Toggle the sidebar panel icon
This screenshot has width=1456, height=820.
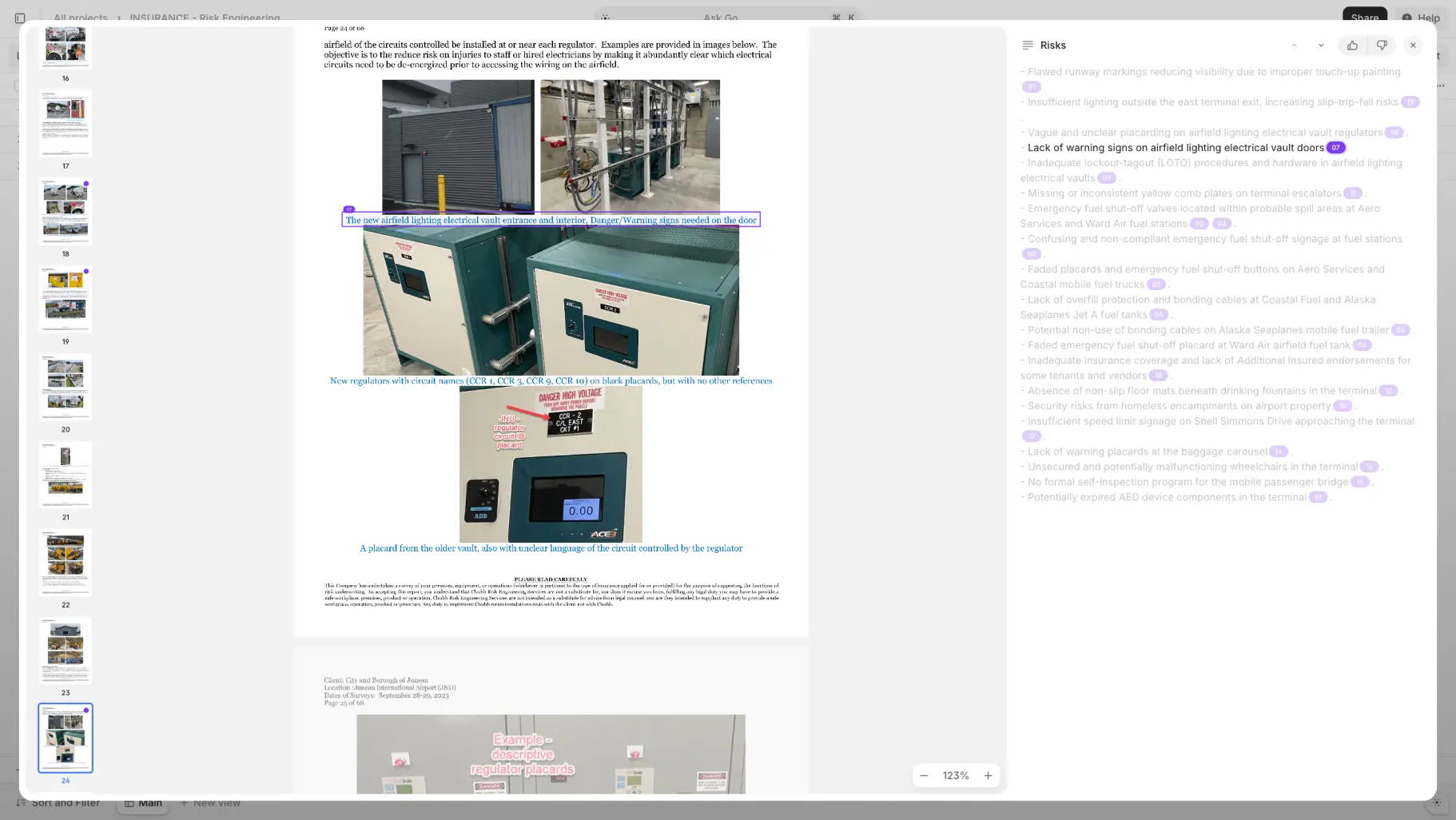20,18
